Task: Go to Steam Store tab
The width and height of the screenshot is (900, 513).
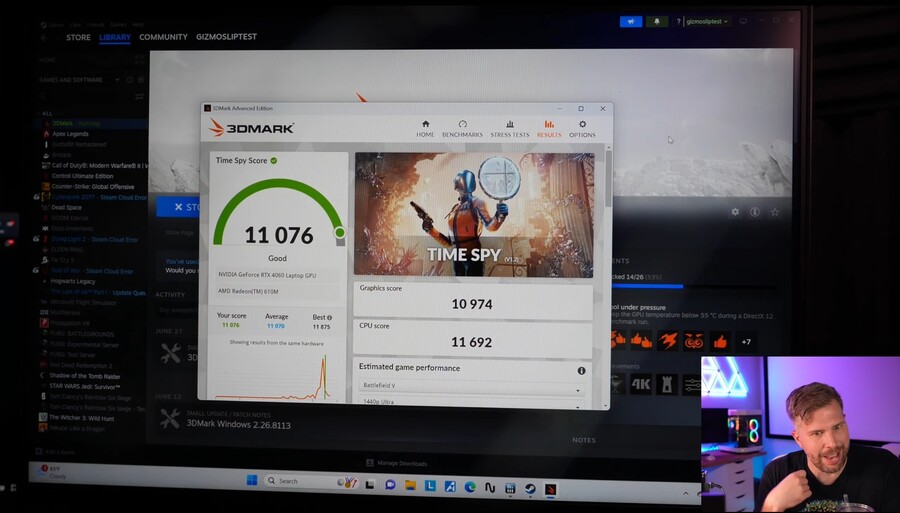Action: [78, 37]
